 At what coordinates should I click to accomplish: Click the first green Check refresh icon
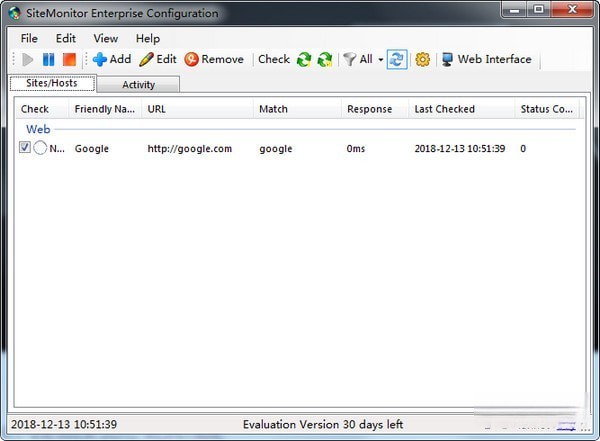tap(304, 59)
